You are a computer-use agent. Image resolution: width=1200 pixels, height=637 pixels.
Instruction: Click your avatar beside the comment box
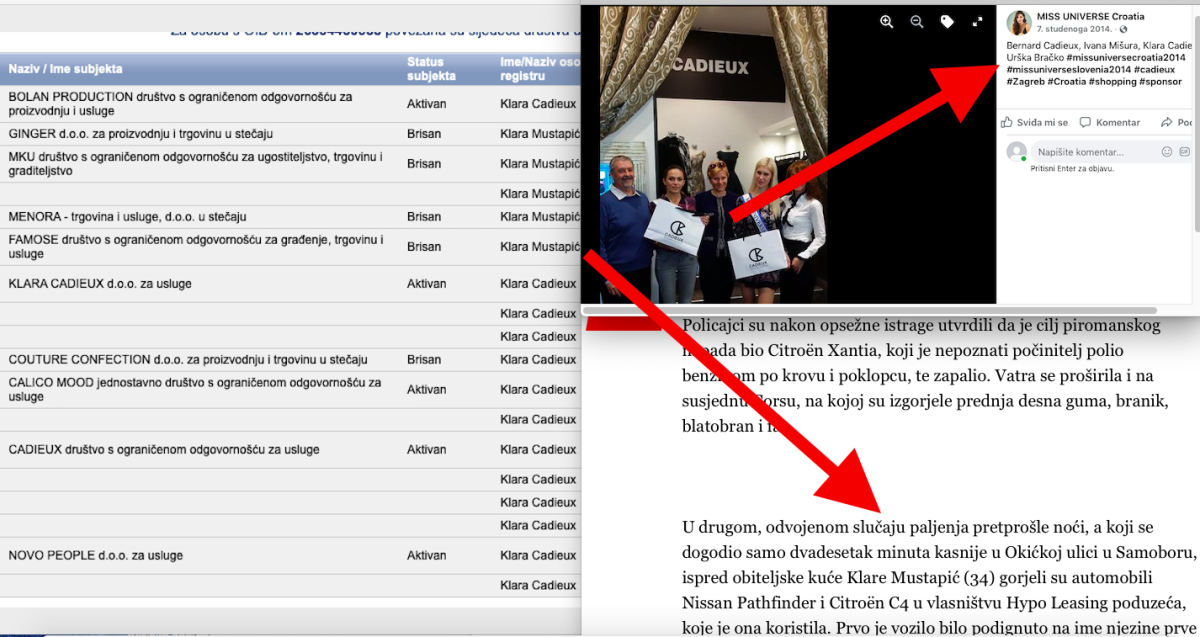pyautogui.click(x=1017, y=152)
